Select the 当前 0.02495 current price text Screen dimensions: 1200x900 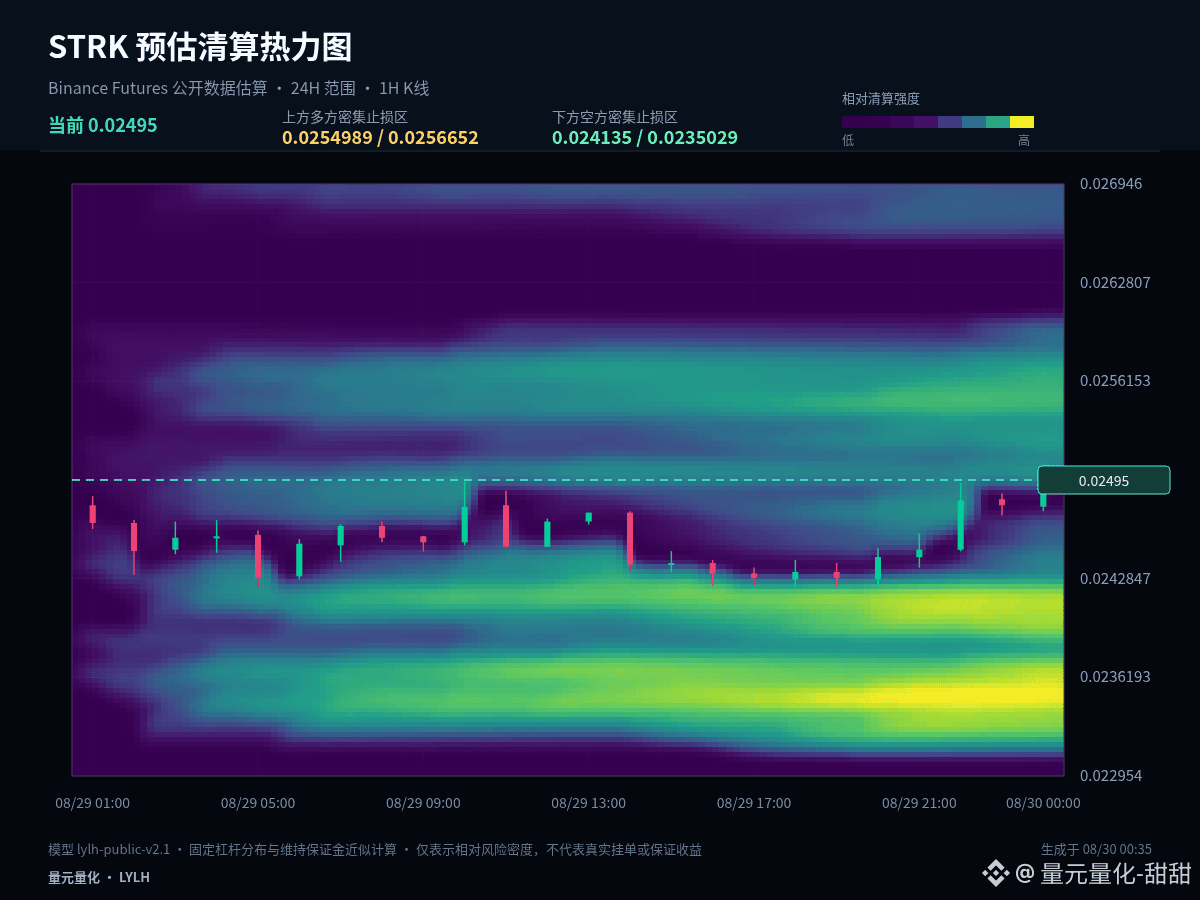(x=103, y=125)
